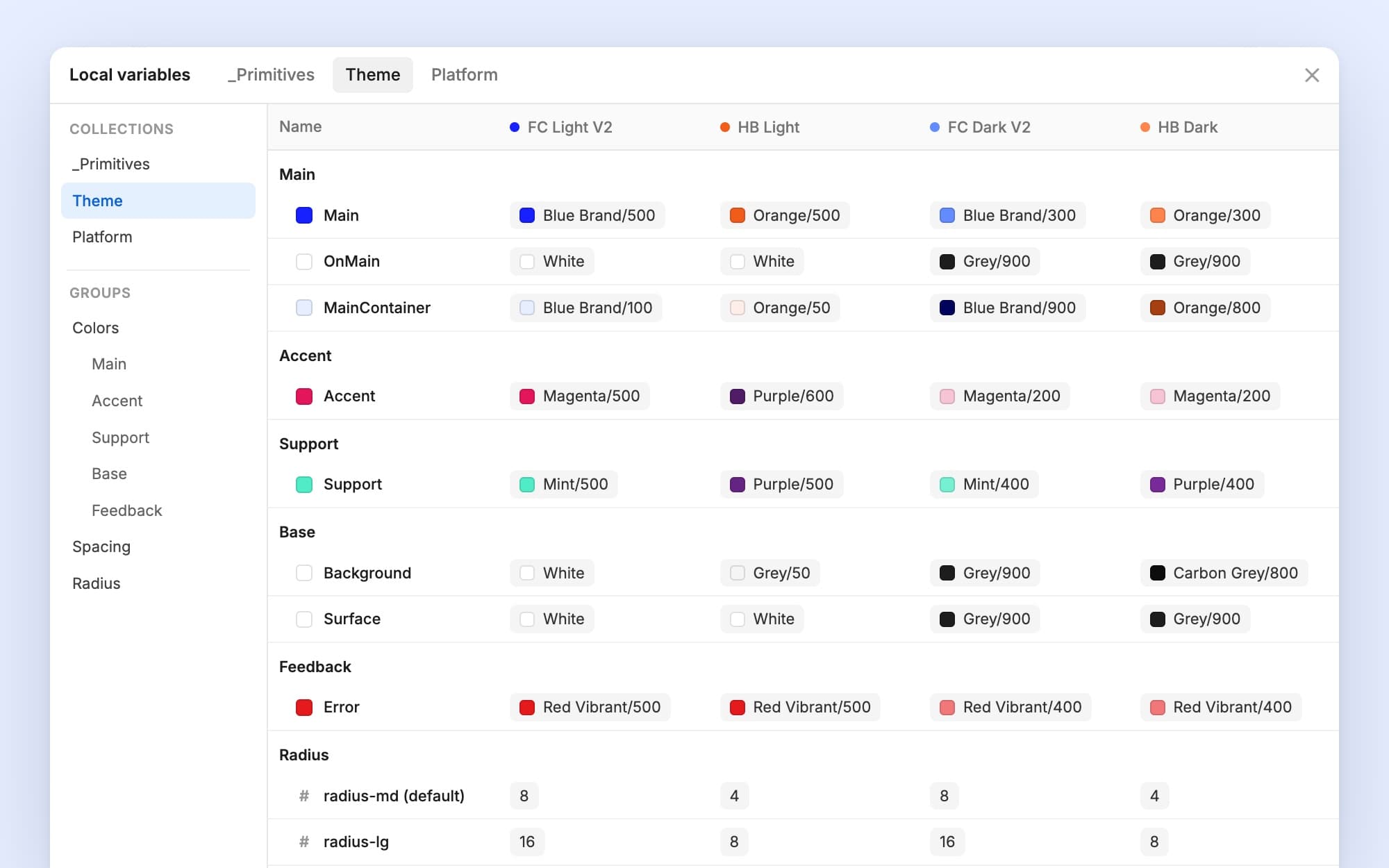Edit Mint/500 Support value
Screen dimensions: 1389x868
564,484
